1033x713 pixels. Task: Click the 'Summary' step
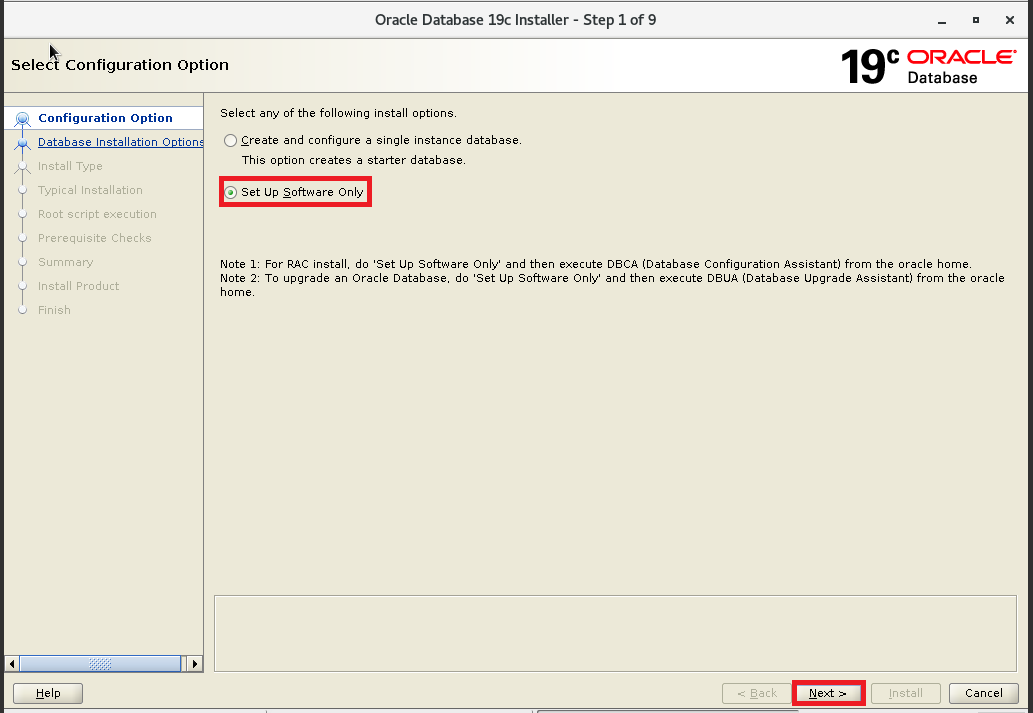pos(65,262)
